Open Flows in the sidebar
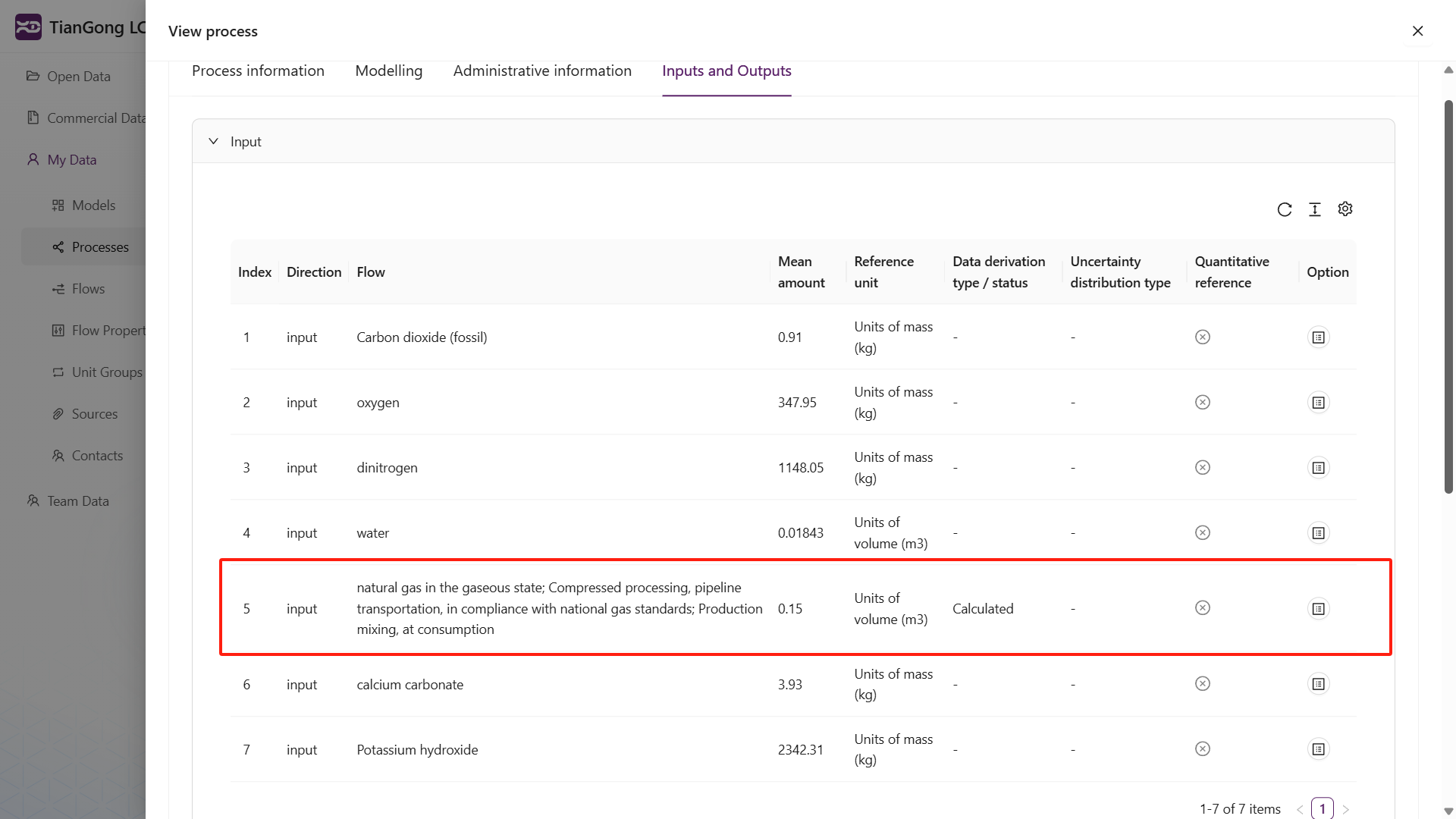 [88, 289]
